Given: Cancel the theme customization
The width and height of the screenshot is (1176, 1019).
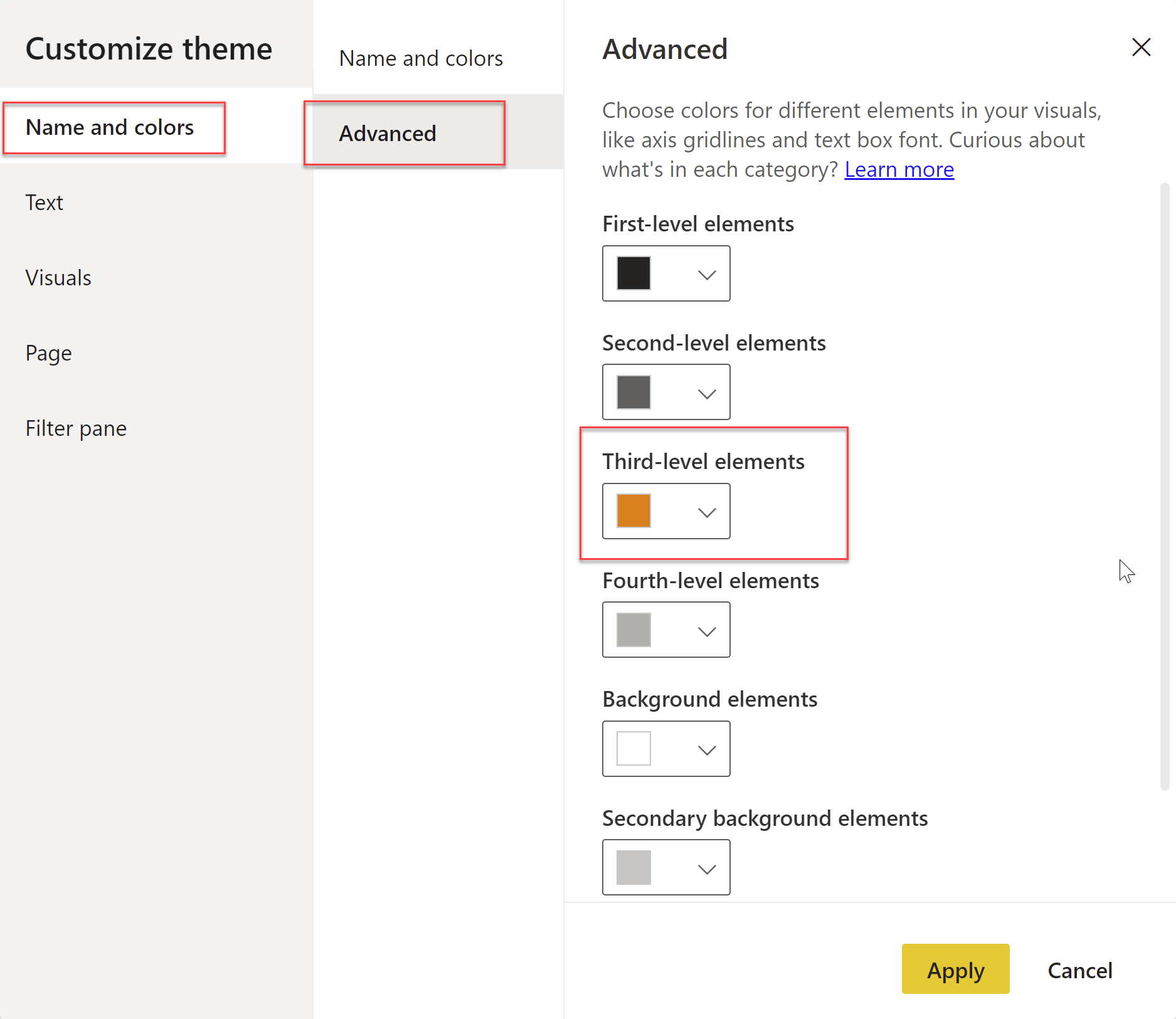Looking at the screenshot, I should pyautogui.click(x=1080, y=970).
